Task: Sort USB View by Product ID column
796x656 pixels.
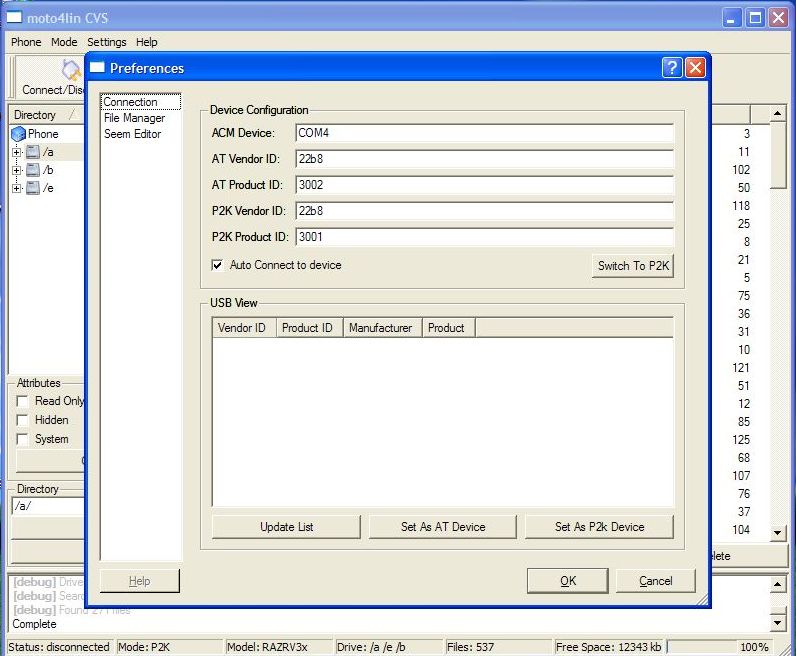Action: click(310, 328)
